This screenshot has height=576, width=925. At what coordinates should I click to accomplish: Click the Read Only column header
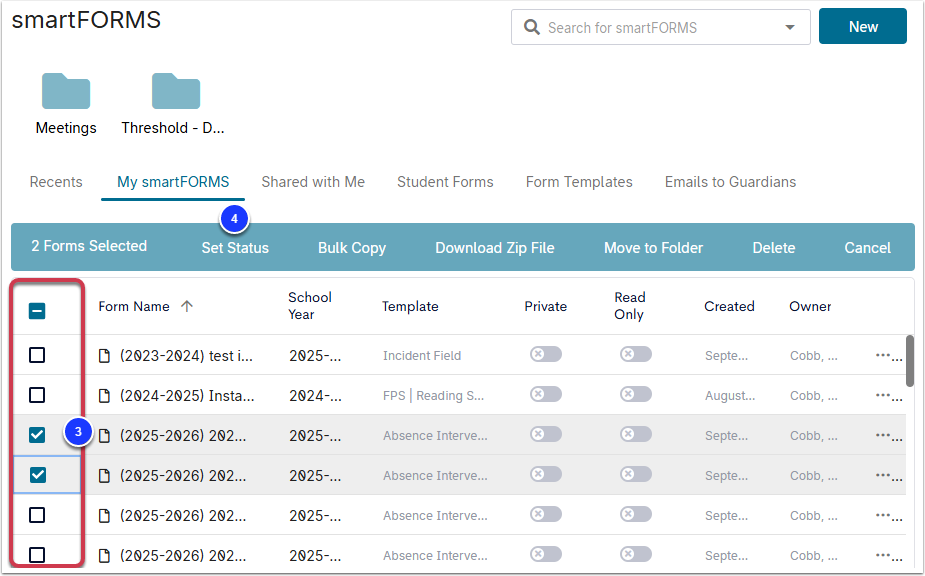629,306
